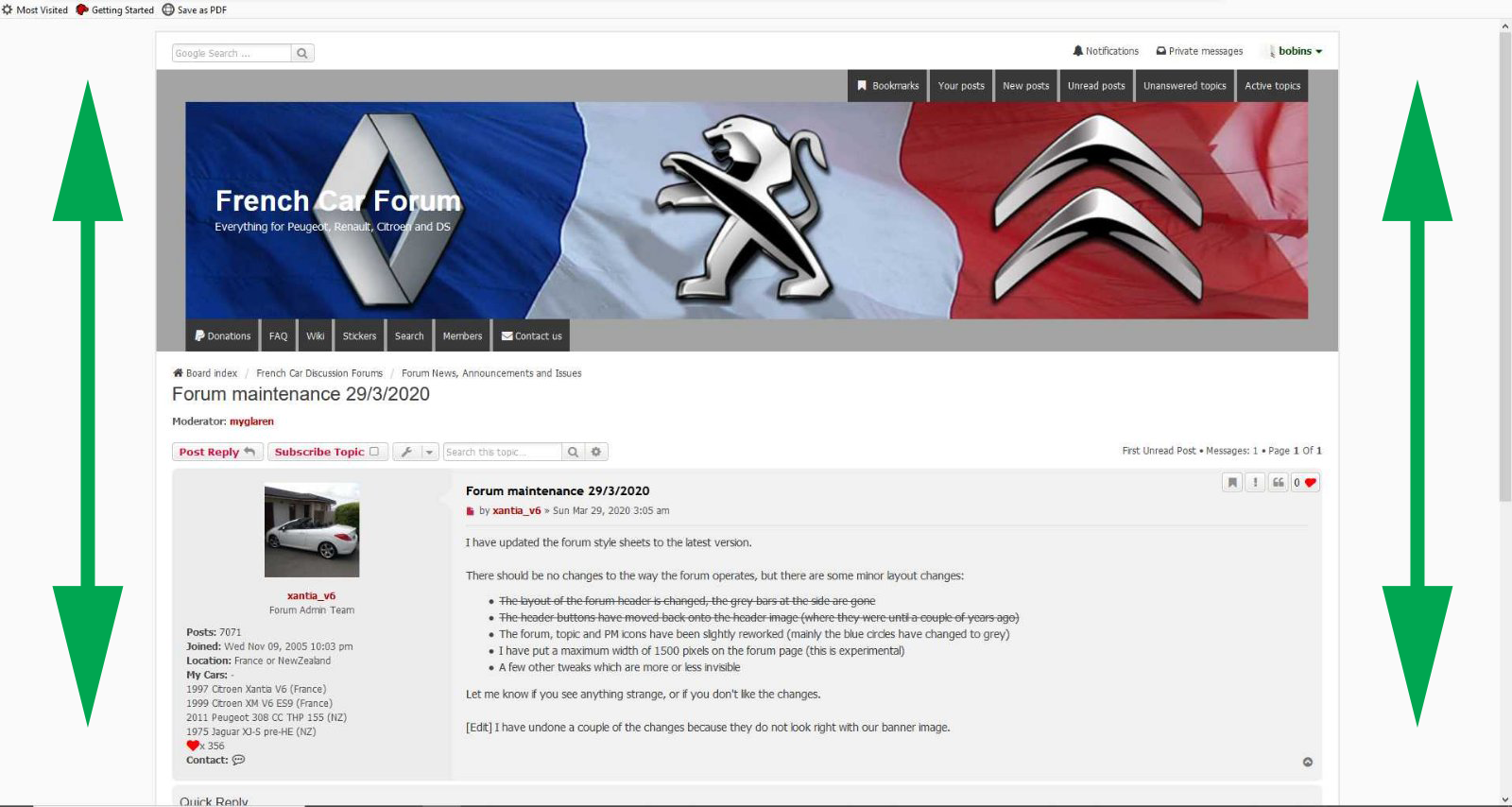Viewport: 1512px width, 807px height.
Task: Open Private messages inbox
Action: (1200, 51)
